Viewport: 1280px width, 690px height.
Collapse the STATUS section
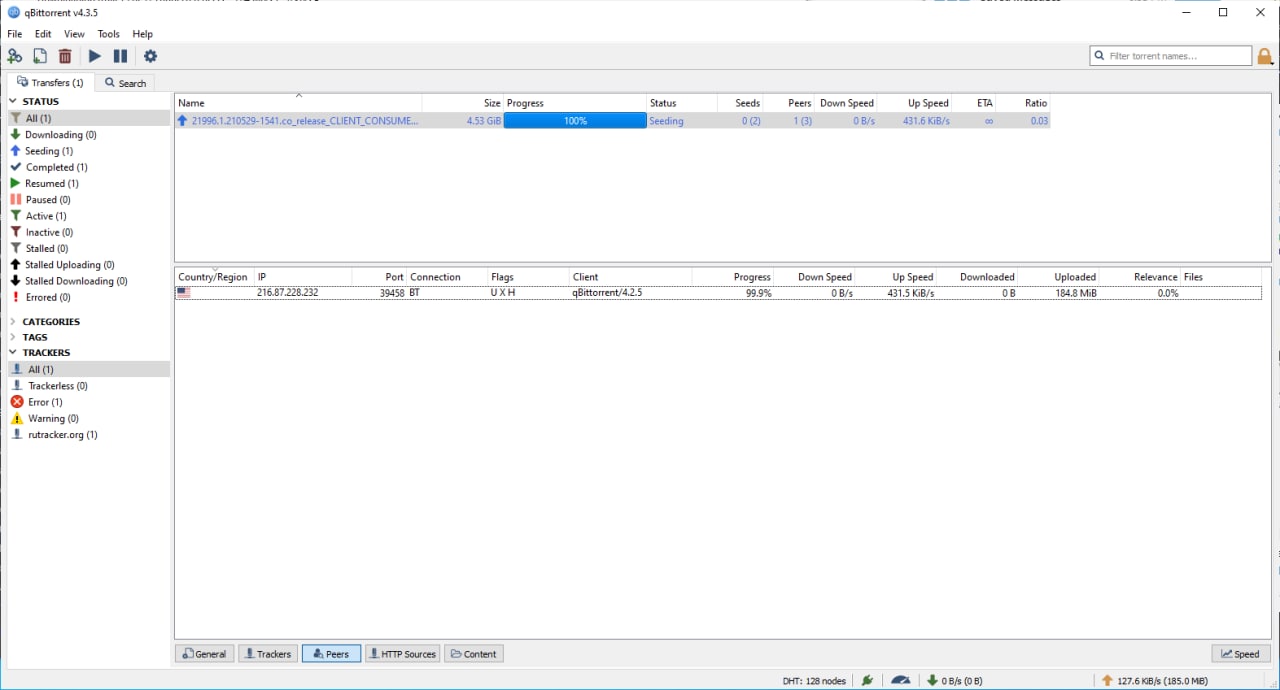coord(14,101)
